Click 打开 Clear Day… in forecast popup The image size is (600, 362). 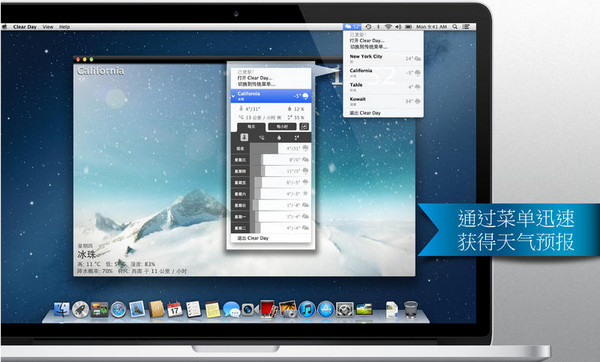[254, 78]
